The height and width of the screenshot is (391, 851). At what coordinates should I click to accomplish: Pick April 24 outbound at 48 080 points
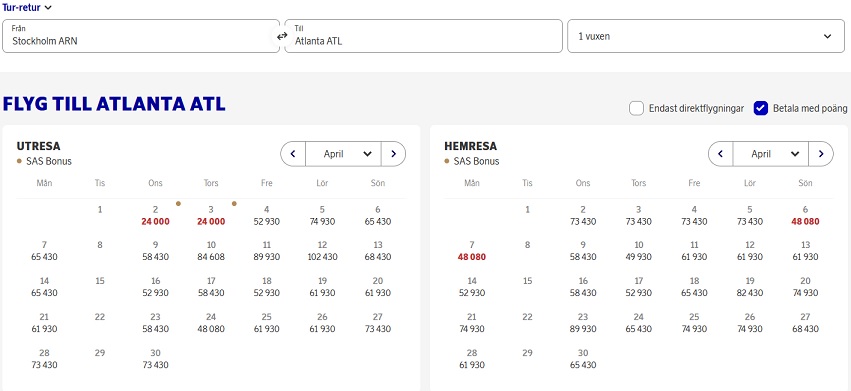click(x=211, y=323)
